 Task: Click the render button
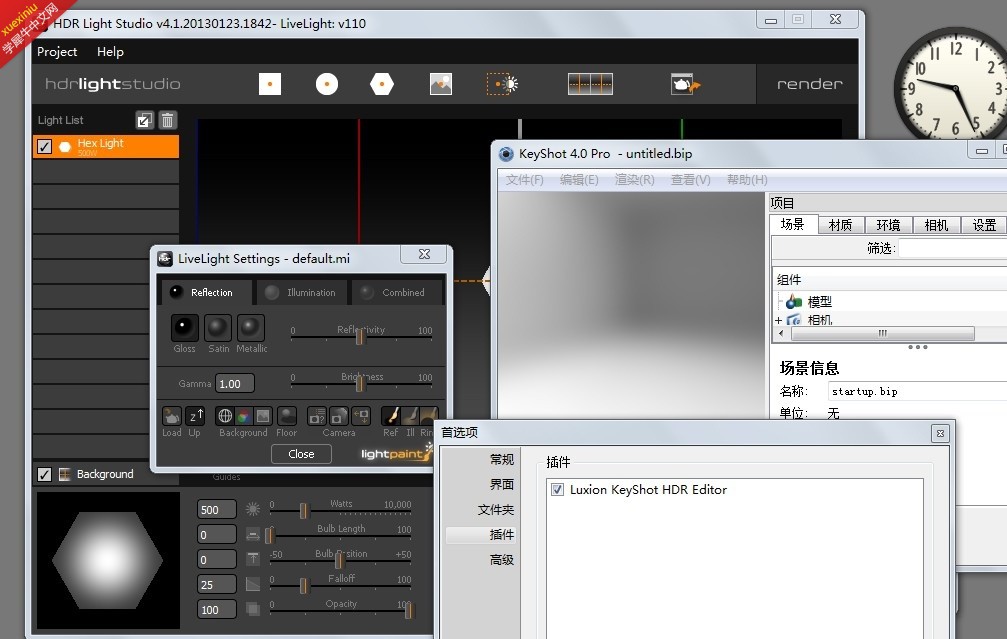tap(809, 84)
